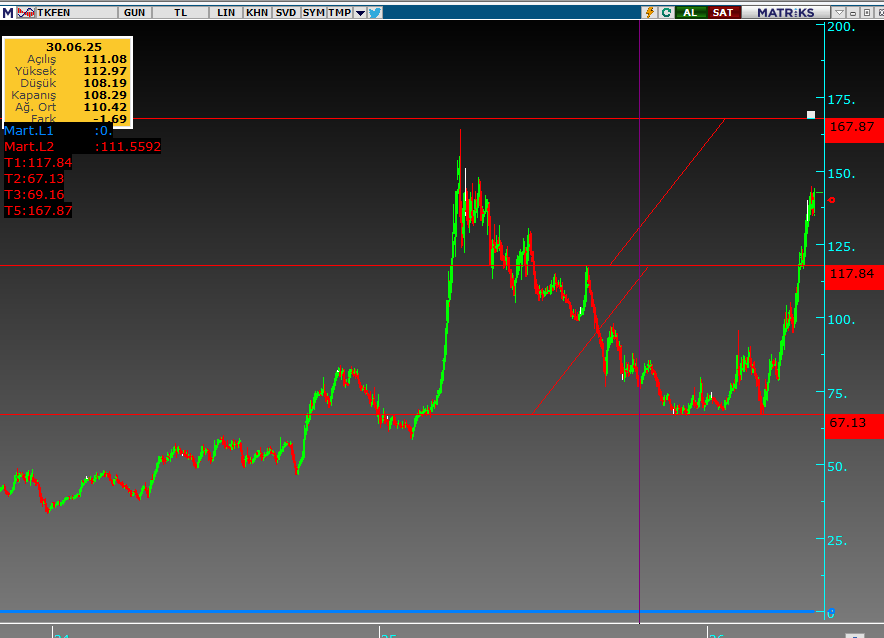The image size is (884, 638).
Task: Toggle LIN linear scale button
Action: [226, 12]
